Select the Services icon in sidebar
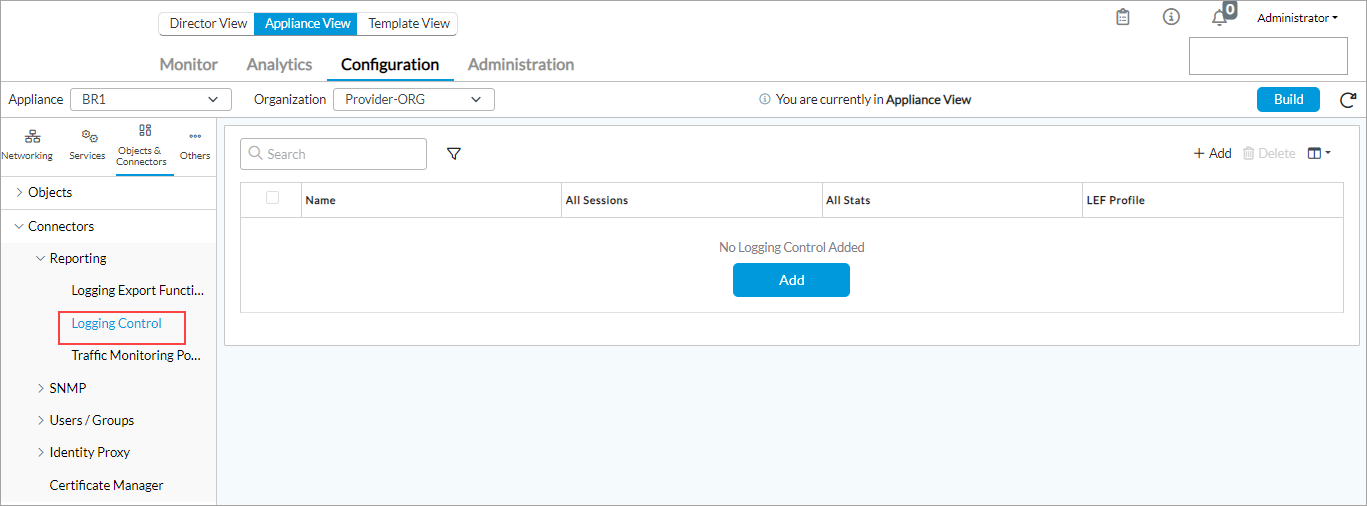The width and height of the screenshot is (1367, 506). coord(88,144)
